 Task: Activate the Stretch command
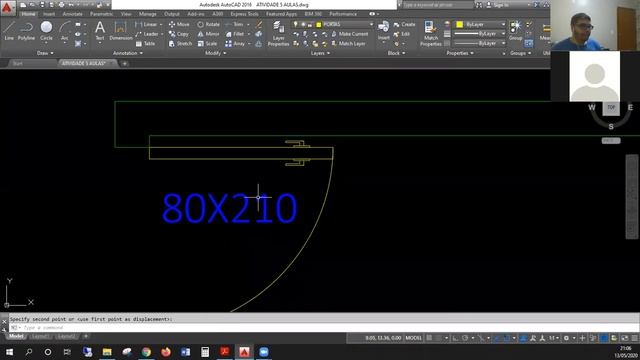tap(180, 43)
